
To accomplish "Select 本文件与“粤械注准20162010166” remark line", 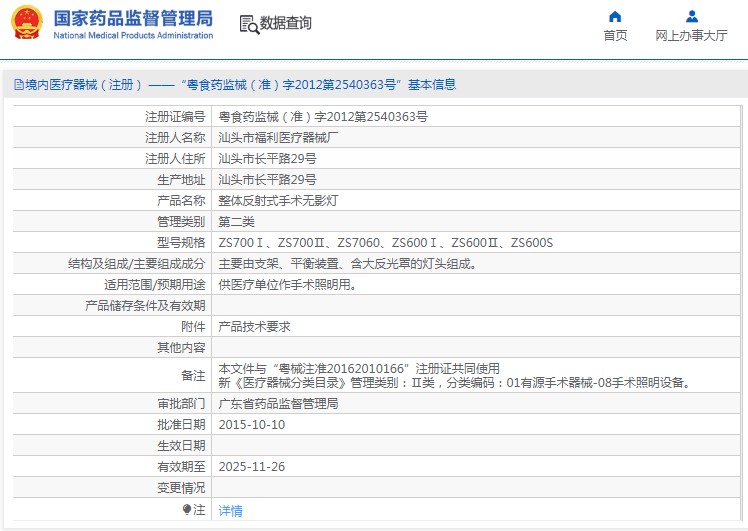I will (x=359, y=369).
